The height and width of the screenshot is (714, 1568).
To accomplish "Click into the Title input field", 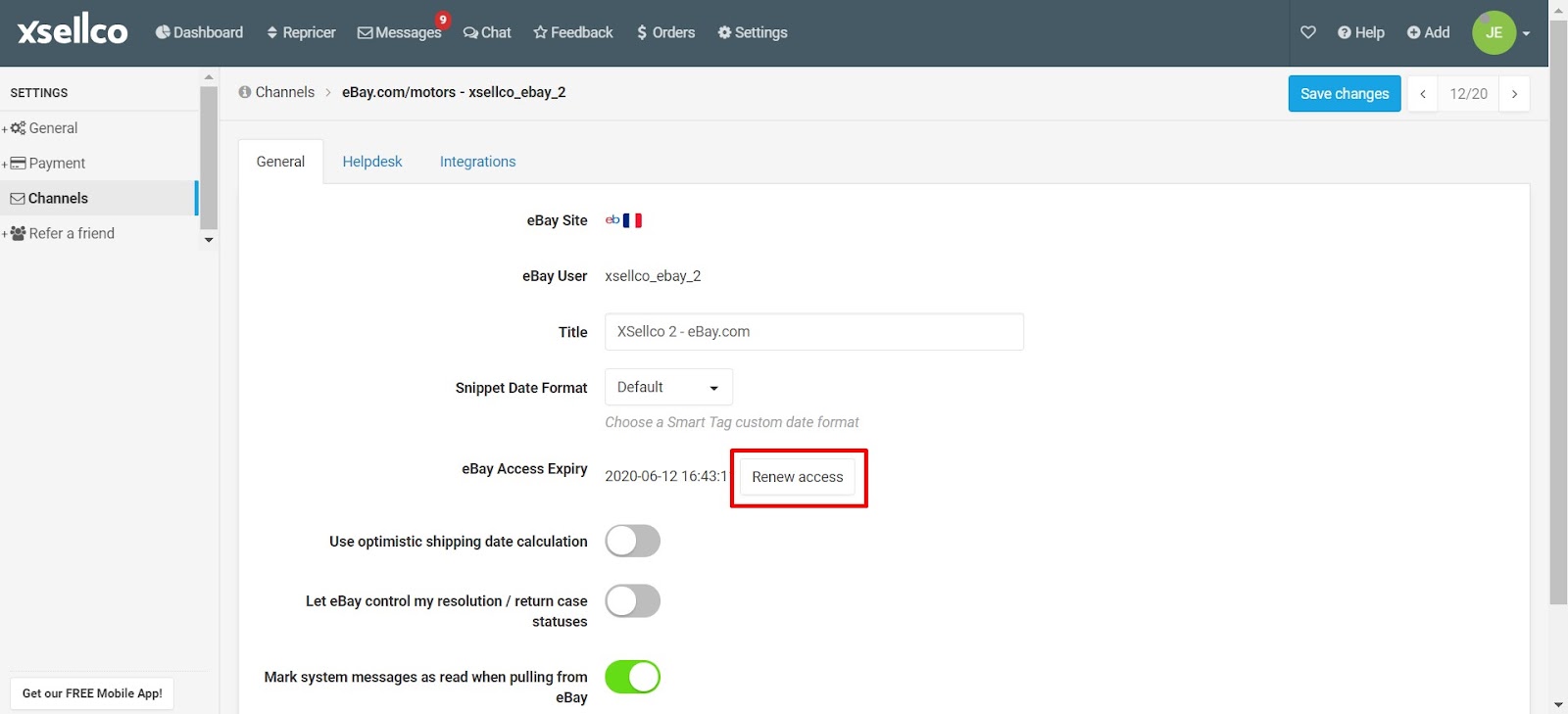I will [814, 332].
